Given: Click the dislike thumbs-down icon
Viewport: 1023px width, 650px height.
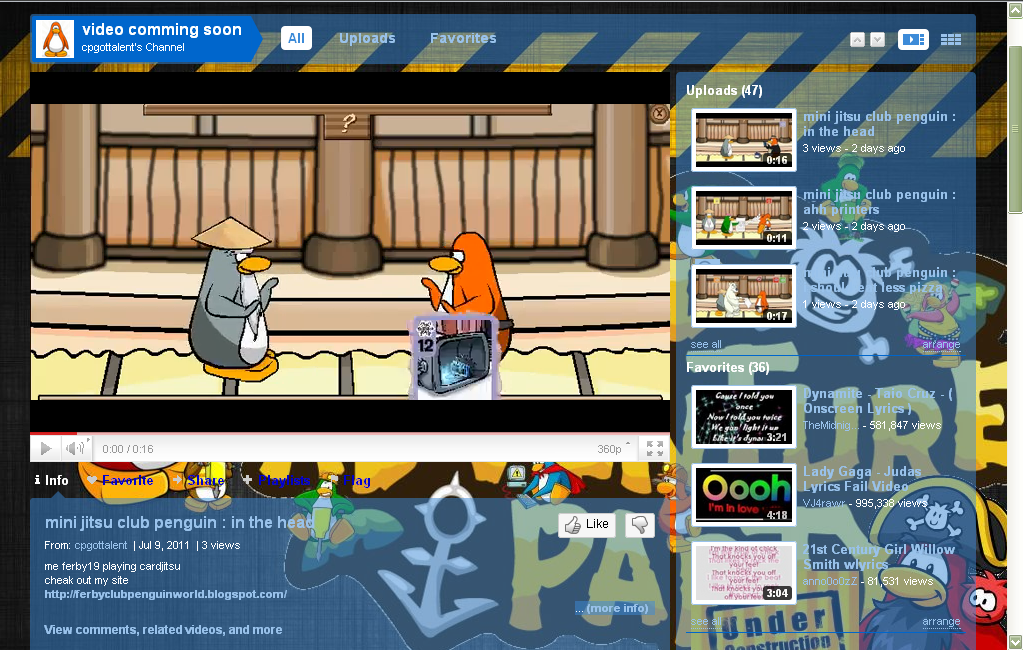Looking at the screenshot, I should 639,524.
